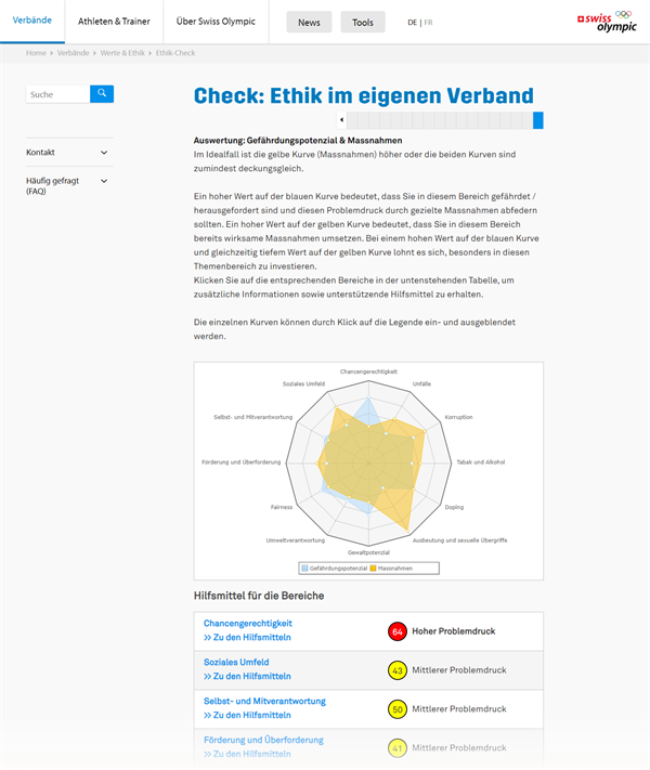Go to Home breadcrumb
This screenshot has height=770, width=650.
36,53
